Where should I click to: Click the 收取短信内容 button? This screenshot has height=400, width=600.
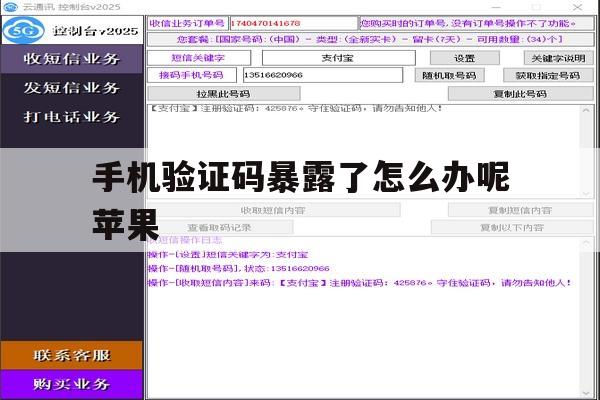coord(273,210)
